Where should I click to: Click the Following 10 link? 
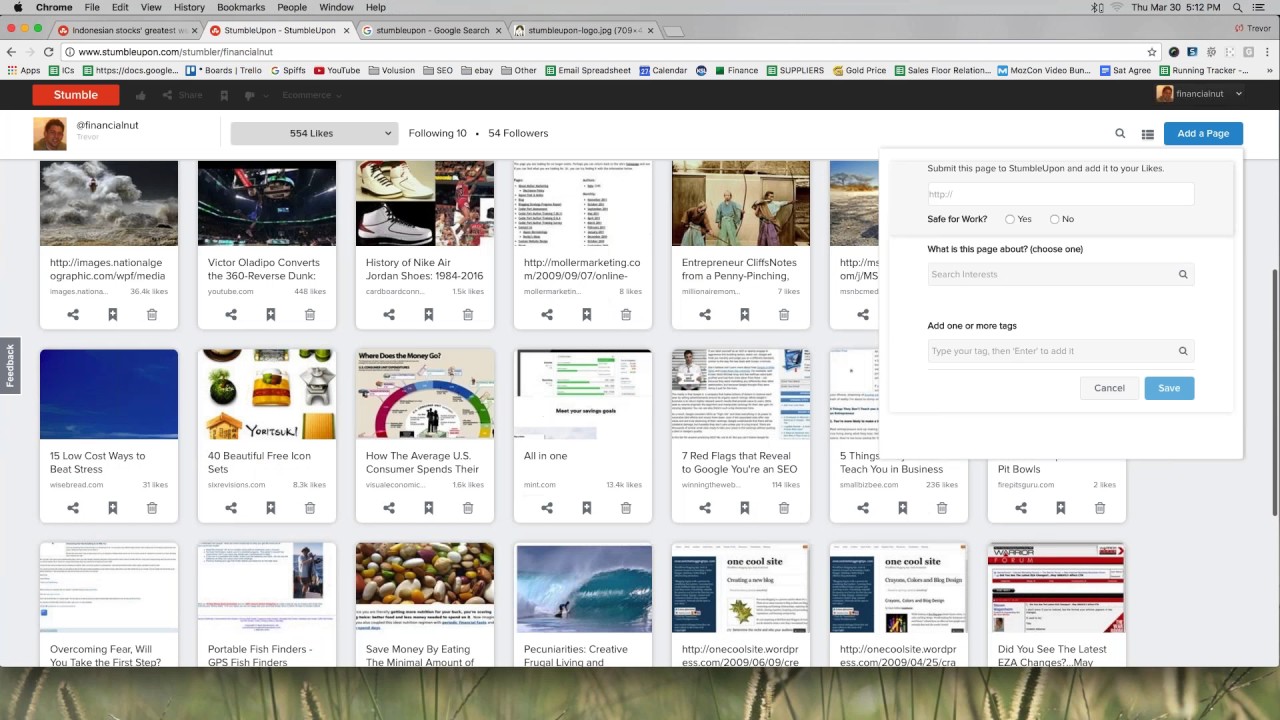(437, 133)
